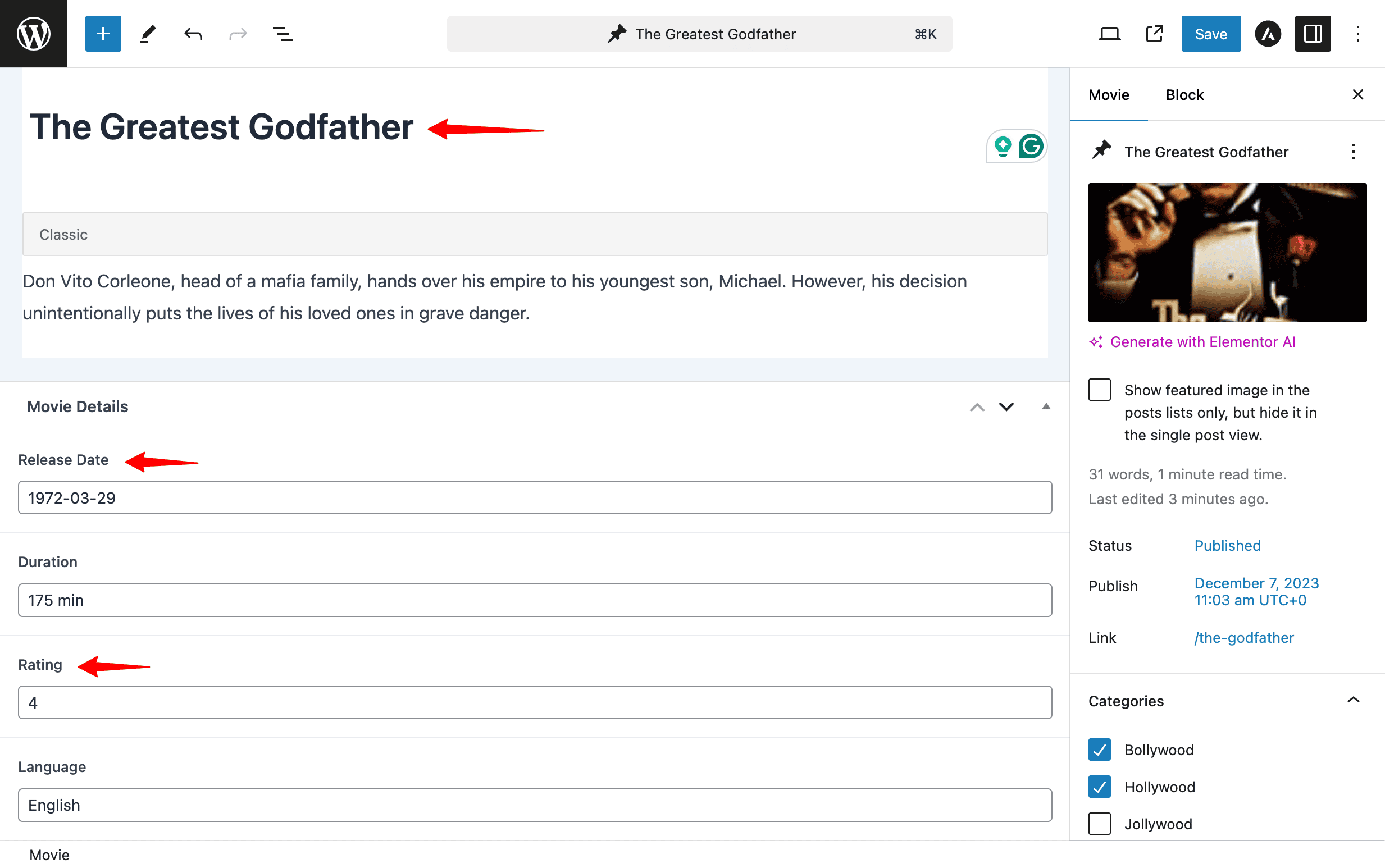Image resolution: width=1385 pixels, height=868 pixels.
Task: Click the WordPress admin icon
Action: pyautogui.click(x=34, y=34)
